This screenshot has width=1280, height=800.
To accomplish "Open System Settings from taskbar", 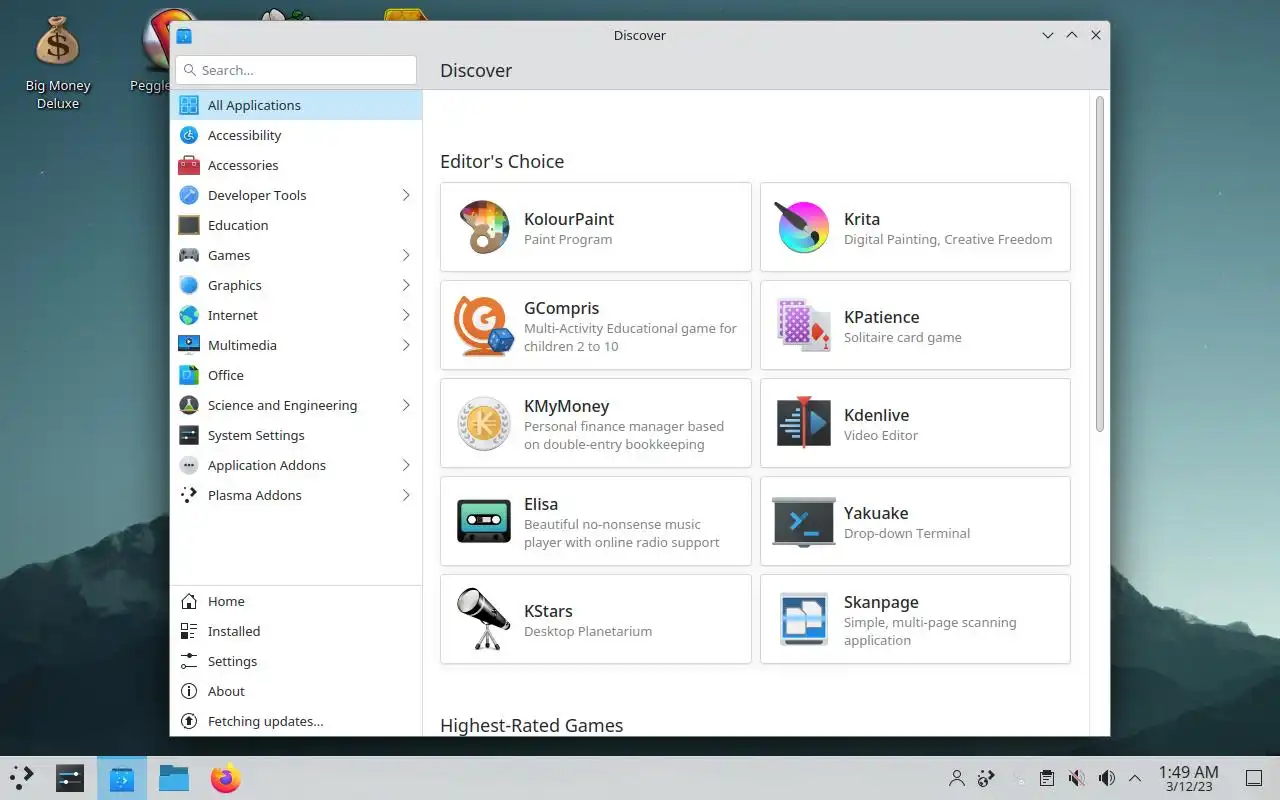I will tap(70, 778).
